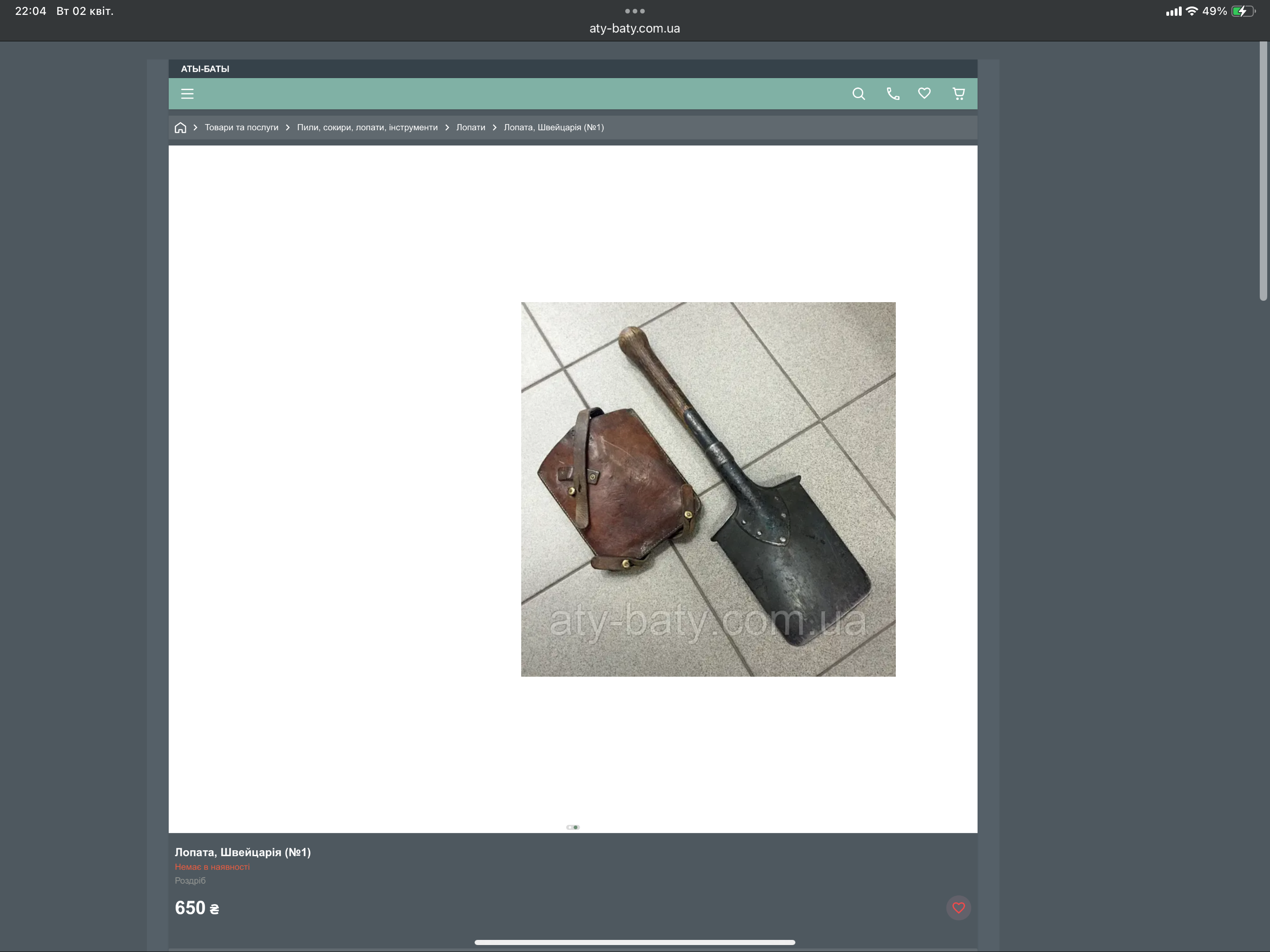The height and width of the screenshot is (952, 1270).
Task: Tap the three-dots multitasking icon
Action: pyautogui.click(x=635, y=11)
